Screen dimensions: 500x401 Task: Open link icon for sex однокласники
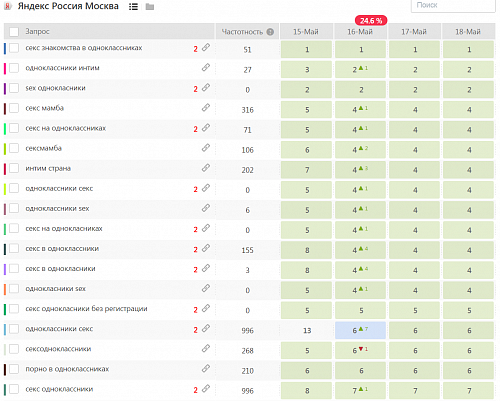(x=206, y=87)
